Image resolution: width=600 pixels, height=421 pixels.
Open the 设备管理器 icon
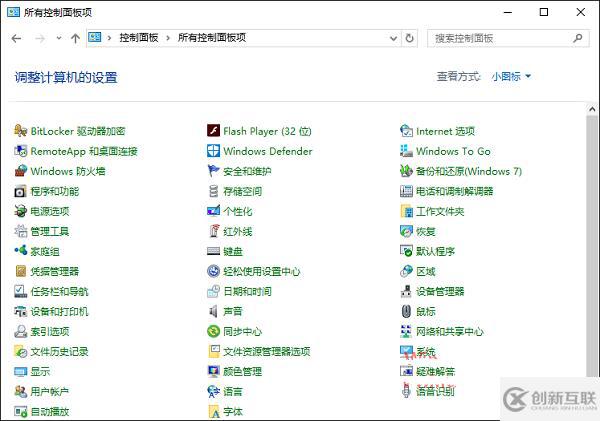pos(406,291)
